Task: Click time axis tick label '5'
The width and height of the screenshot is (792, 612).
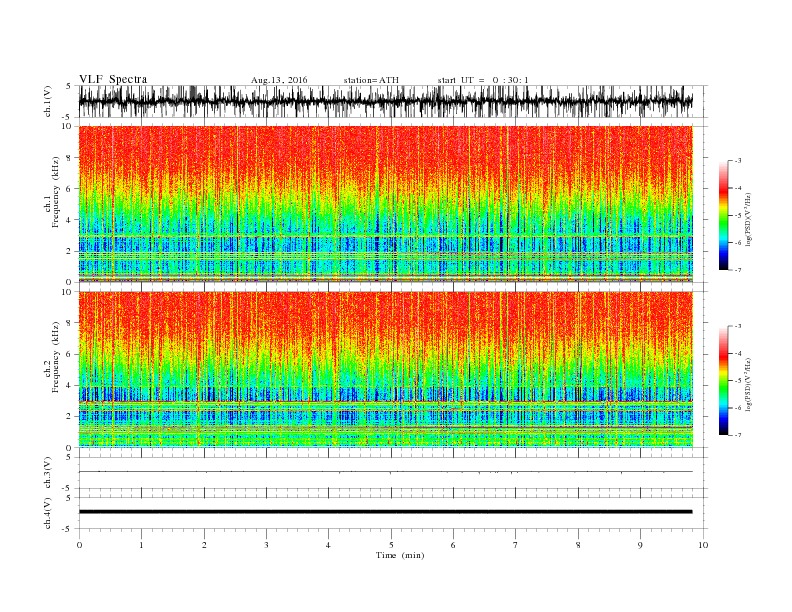Action: click(391, 545)
